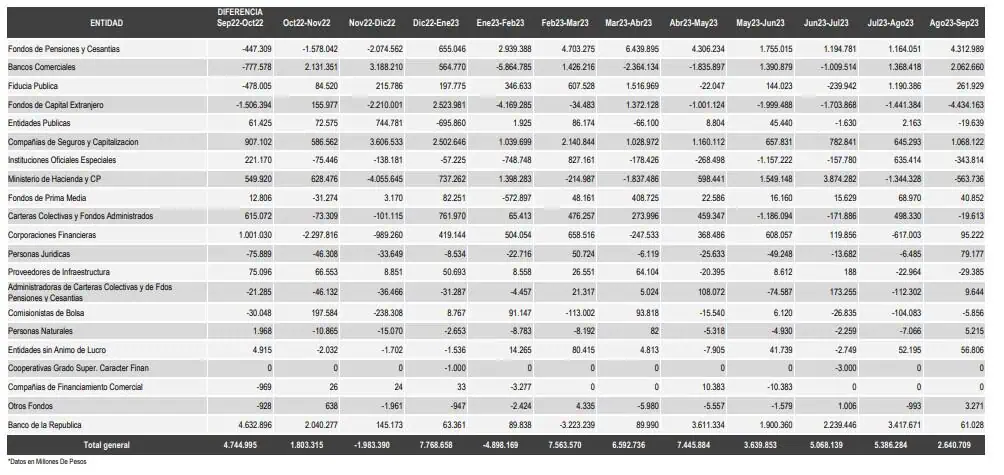
Task: Click the Comisionistas de Bolsa row label
Action: [x=46, y=313]
